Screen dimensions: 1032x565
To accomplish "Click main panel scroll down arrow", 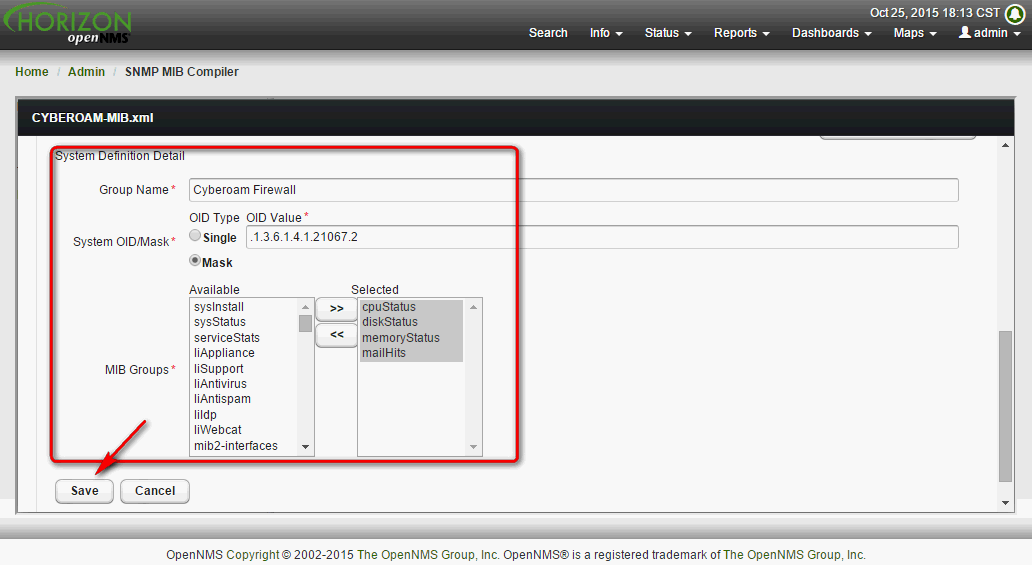I will click(1005, 502).
